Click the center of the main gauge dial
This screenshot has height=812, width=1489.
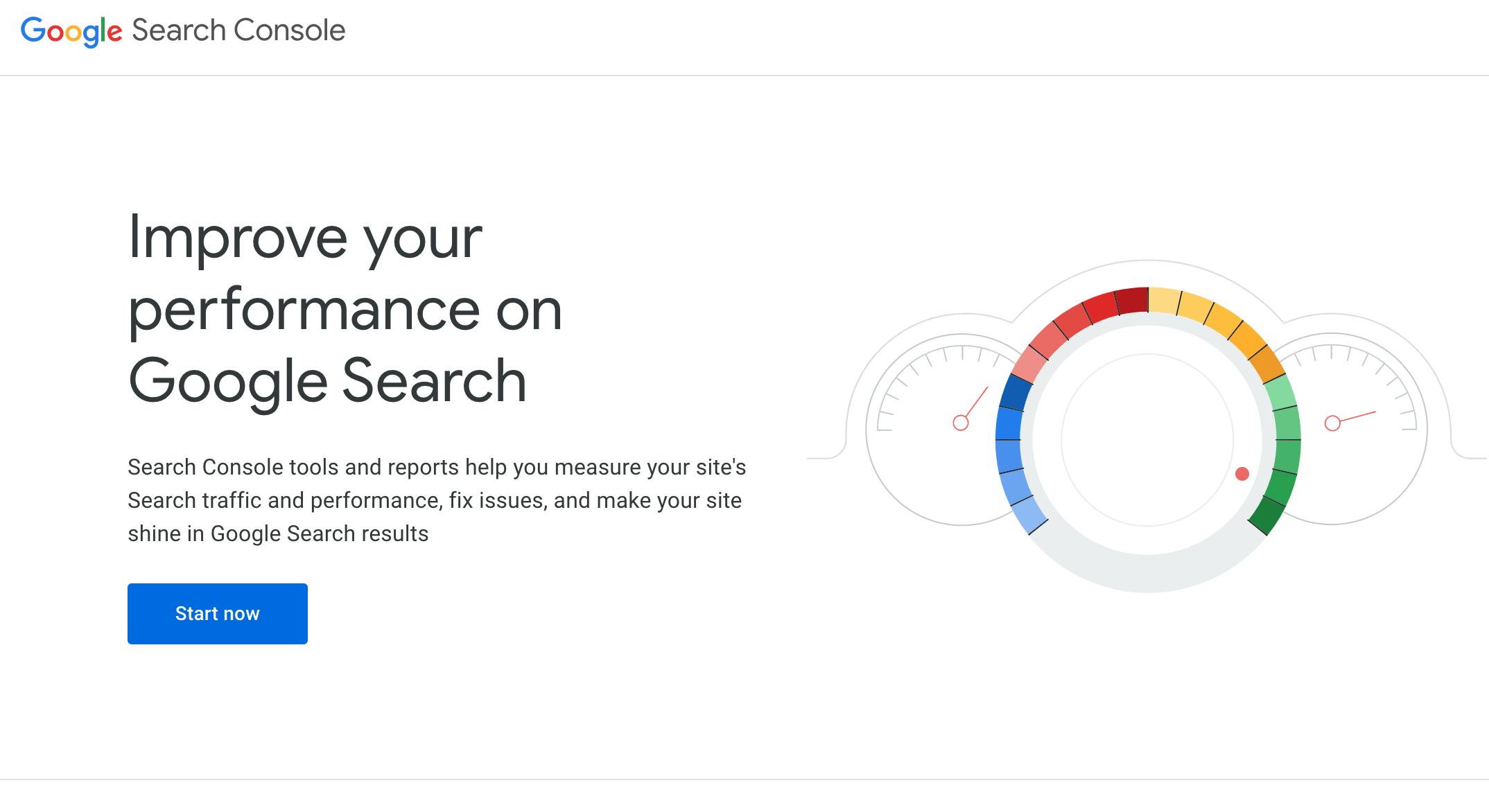1147,440
